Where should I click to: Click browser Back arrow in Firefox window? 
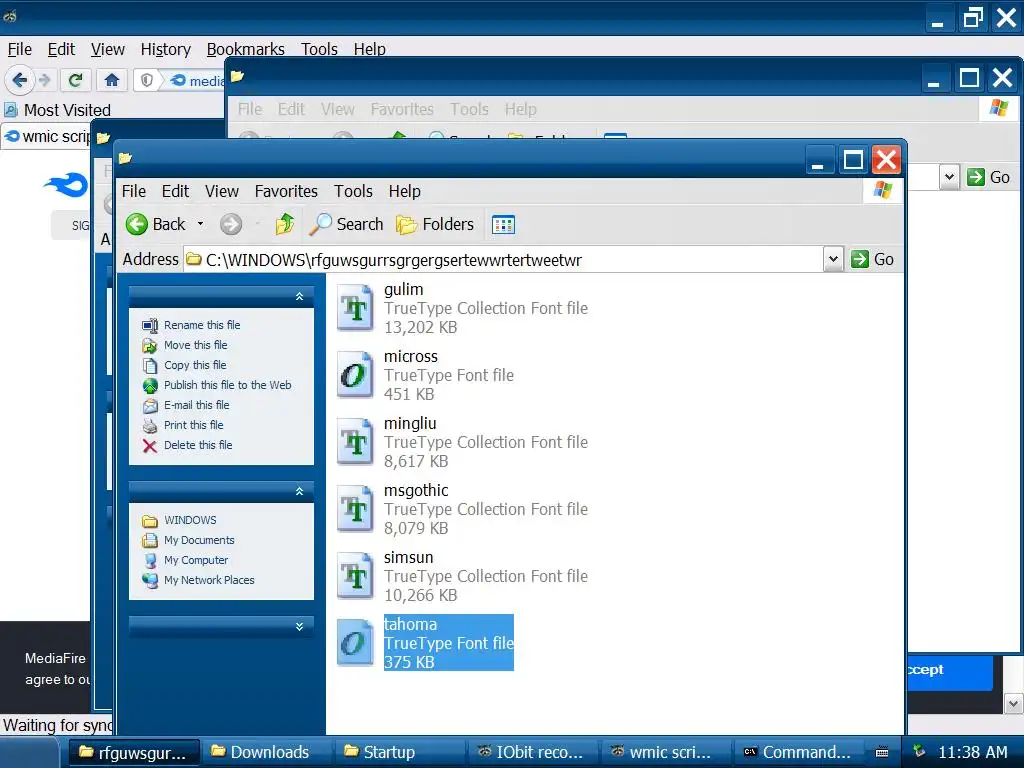(x=19, y=80)
